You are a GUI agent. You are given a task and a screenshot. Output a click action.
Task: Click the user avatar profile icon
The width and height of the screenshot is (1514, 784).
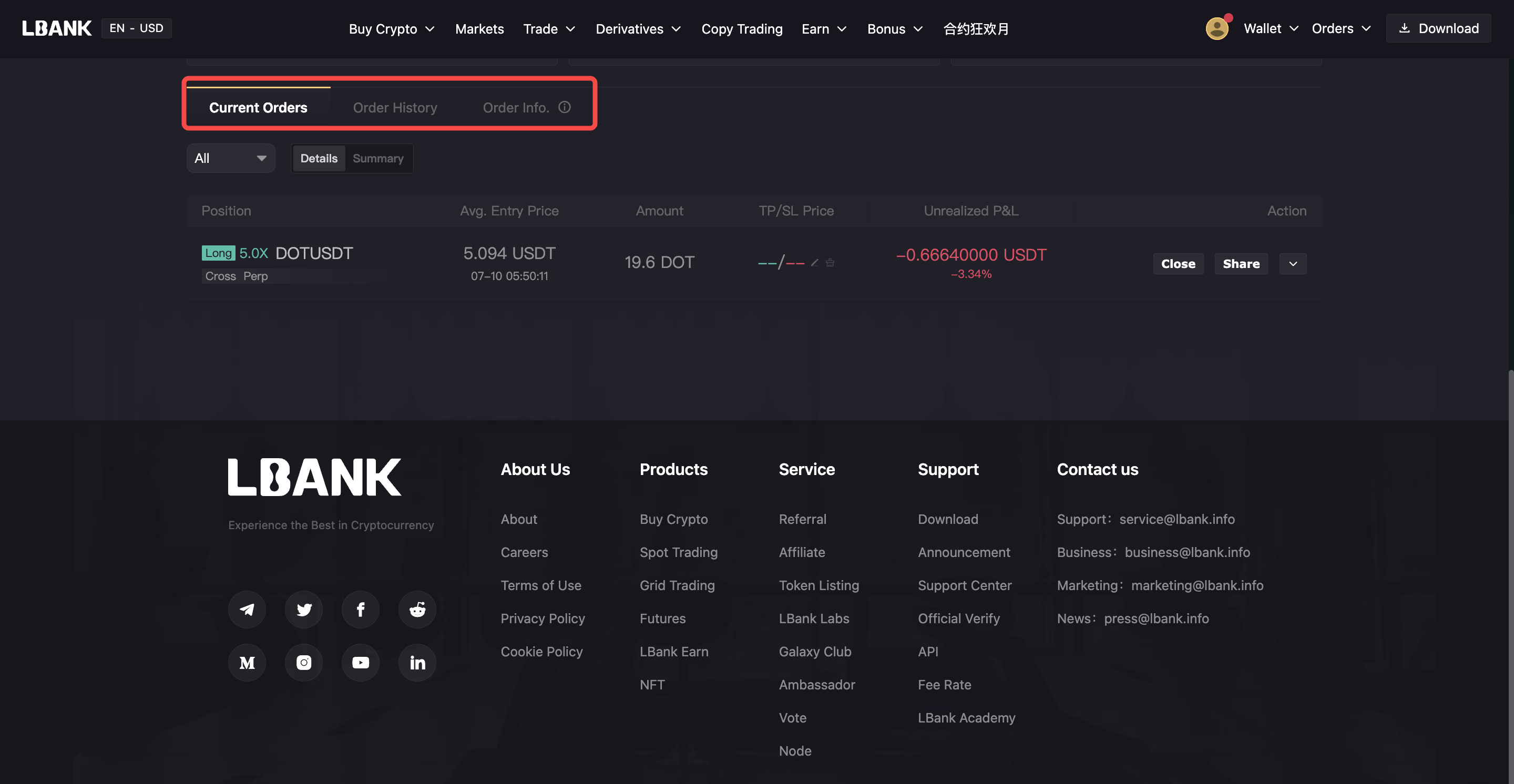pos(1216,28)
